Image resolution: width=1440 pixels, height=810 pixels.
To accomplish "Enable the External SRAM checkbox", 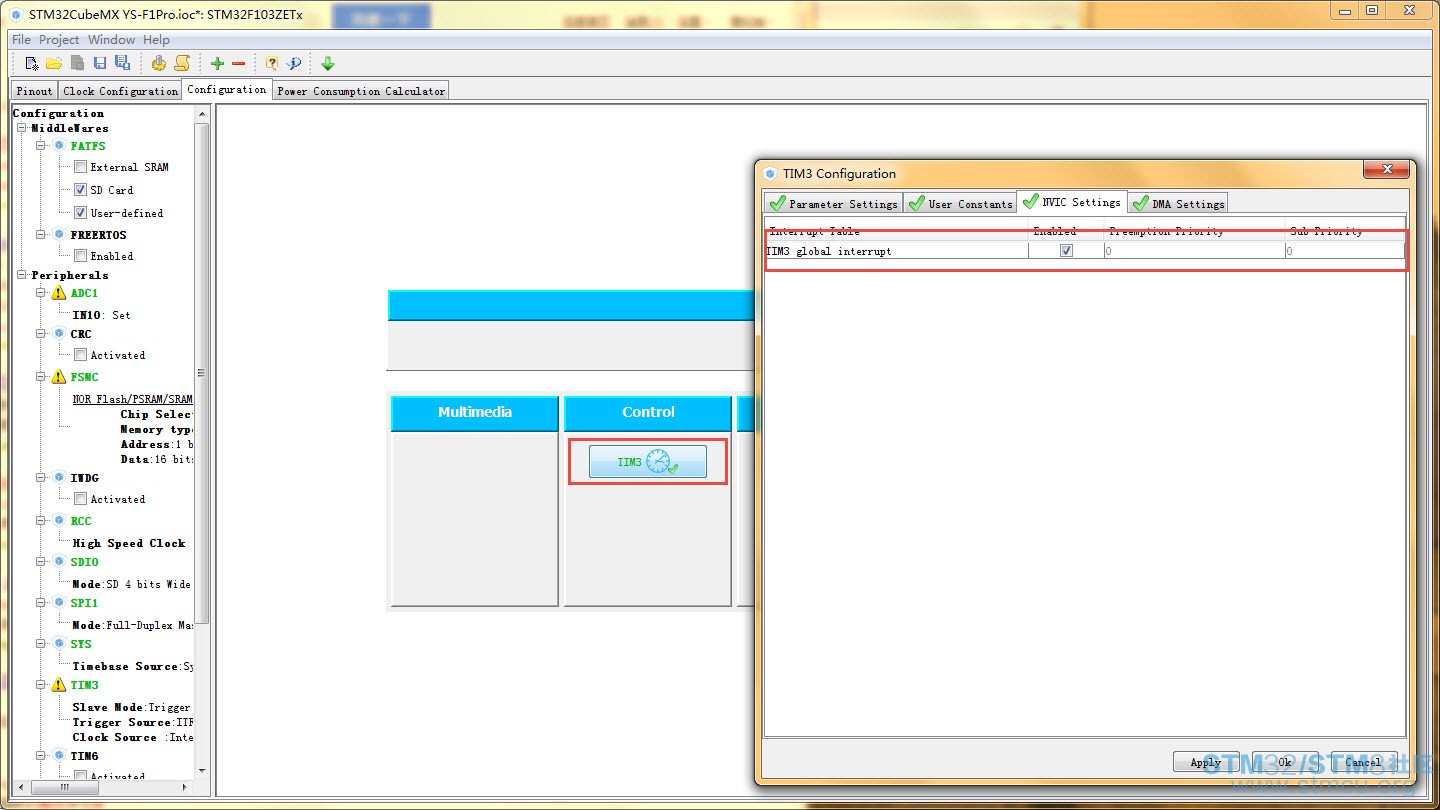I will point(81,167).
